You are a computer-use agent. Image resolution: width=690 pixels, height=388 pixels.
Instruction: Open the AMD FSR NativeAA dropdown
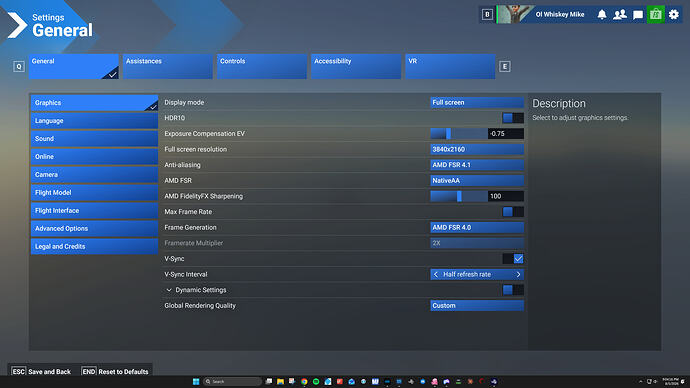477,180
